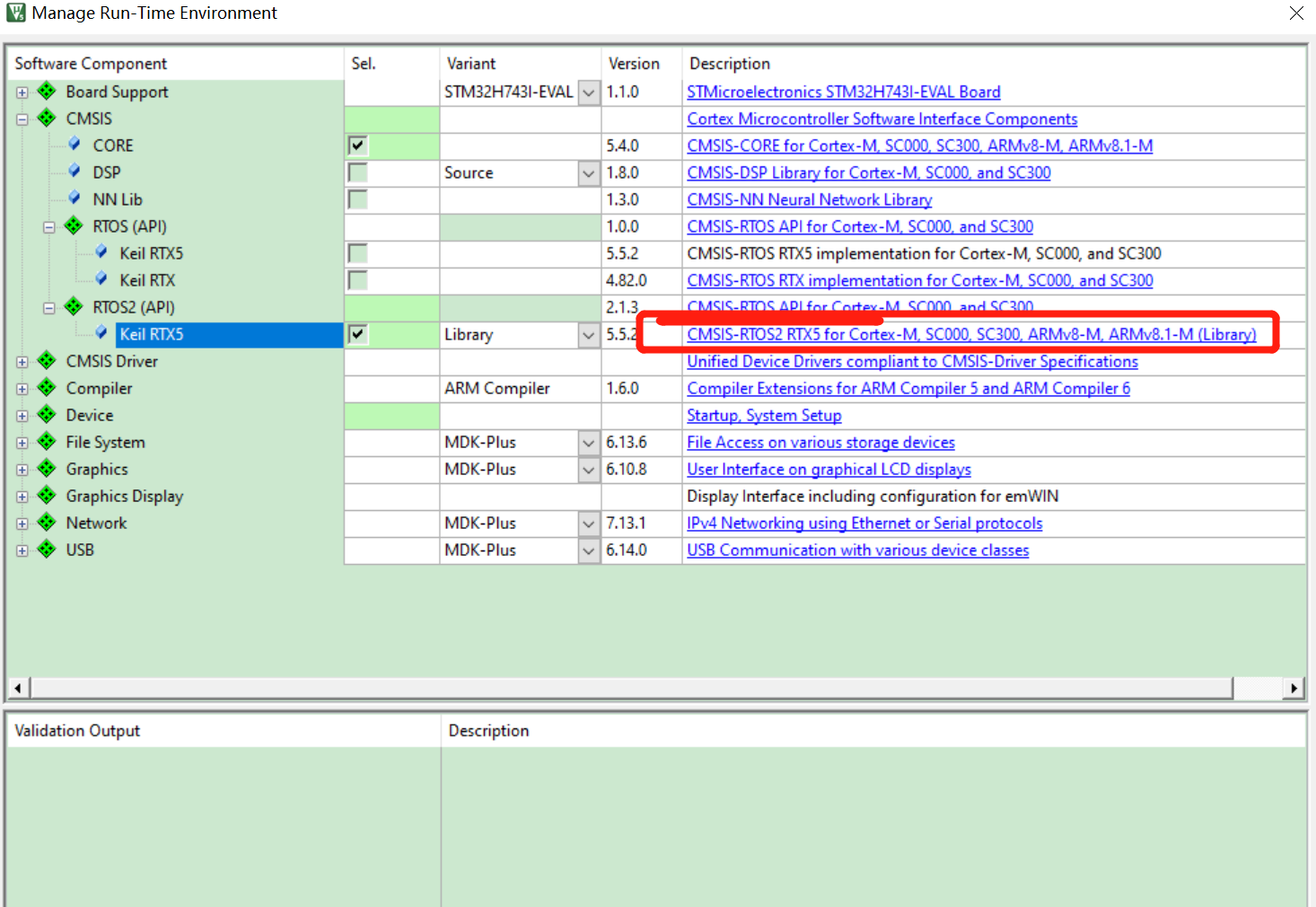
Task: Click the USB component group icon
Action: pos(46,550)
